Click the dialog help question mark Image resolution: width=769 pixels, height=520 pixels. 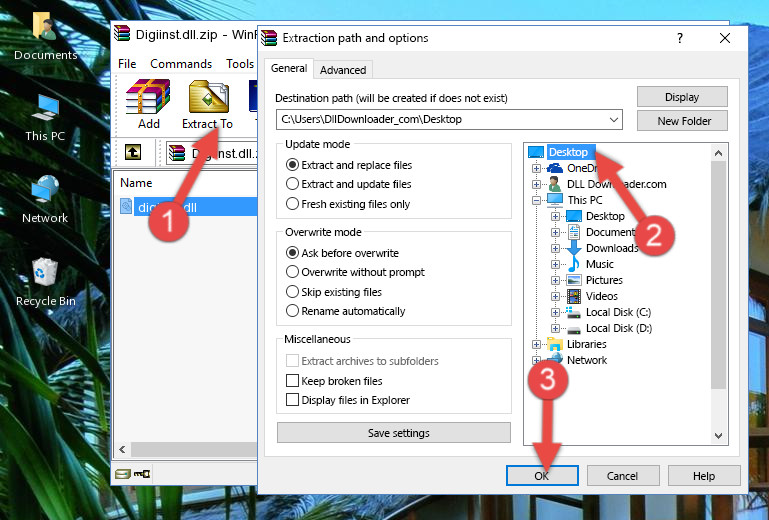pos(679,38)
